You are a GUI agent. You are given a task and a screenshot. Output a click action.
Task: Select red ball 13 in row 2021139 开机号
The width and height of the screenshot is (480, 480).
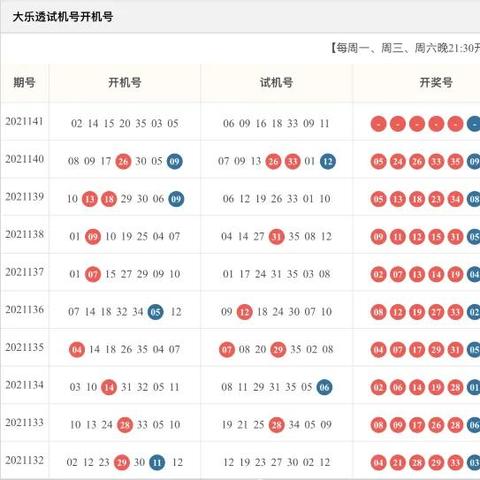[90, 199]
